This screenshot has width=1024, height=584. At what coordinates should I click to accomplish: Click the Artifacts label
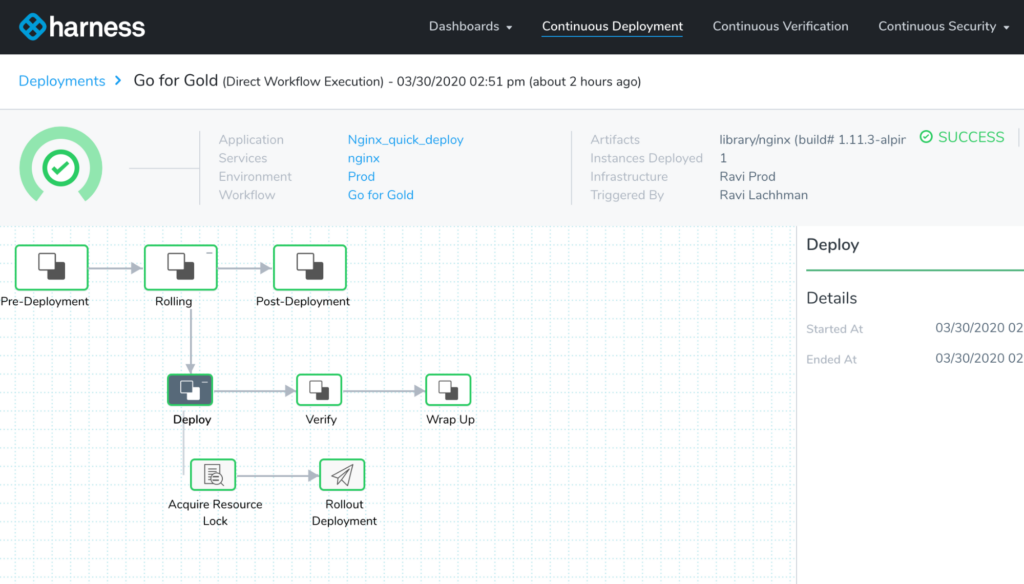click(615, 140)
